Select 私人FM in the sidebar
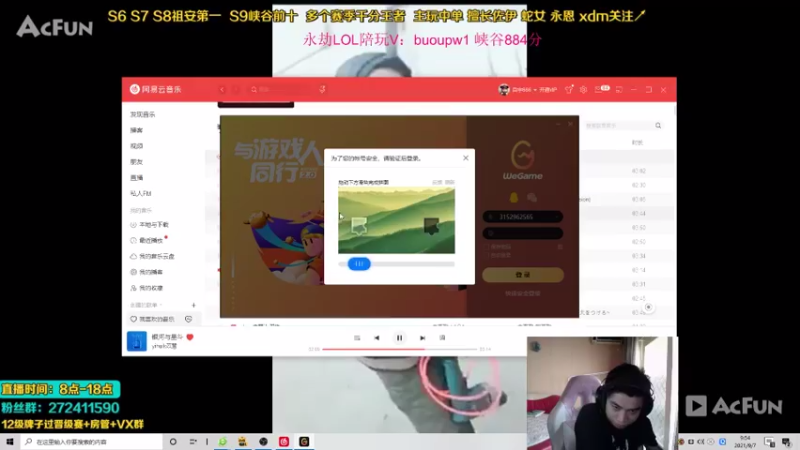The height and width of the screenshot is (450, 800). point(141,193)
